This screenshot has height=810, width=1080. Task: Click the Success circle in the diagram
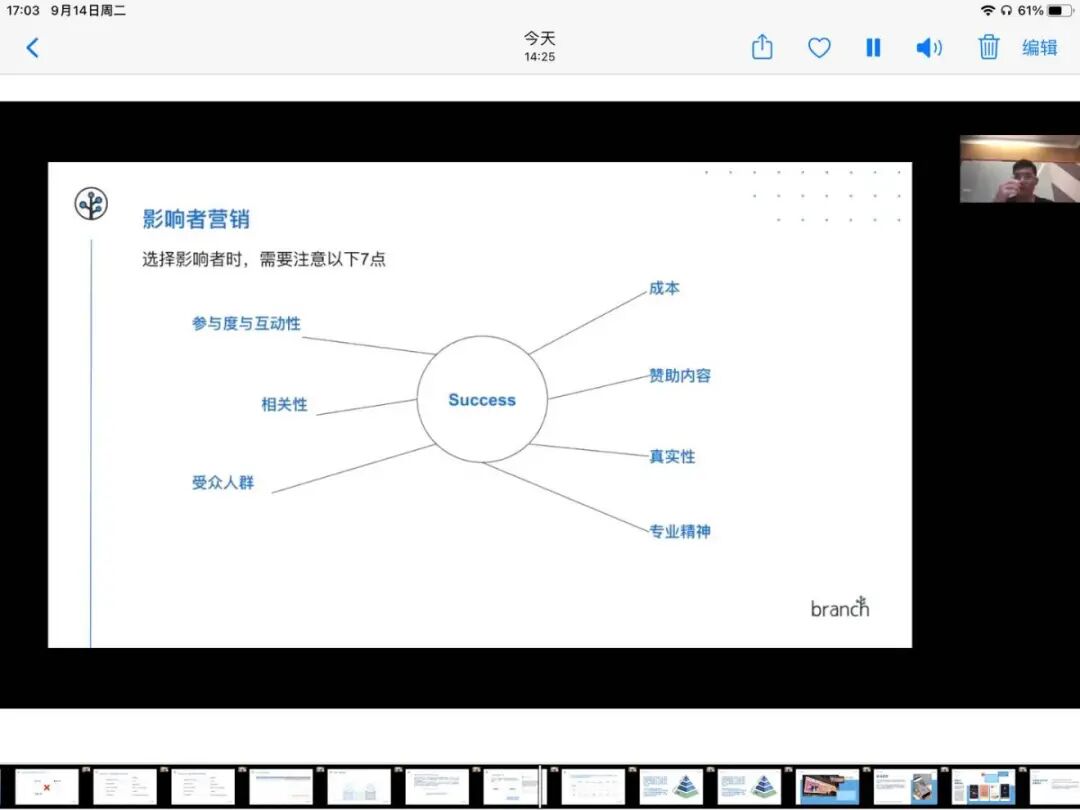coord(482,400)
